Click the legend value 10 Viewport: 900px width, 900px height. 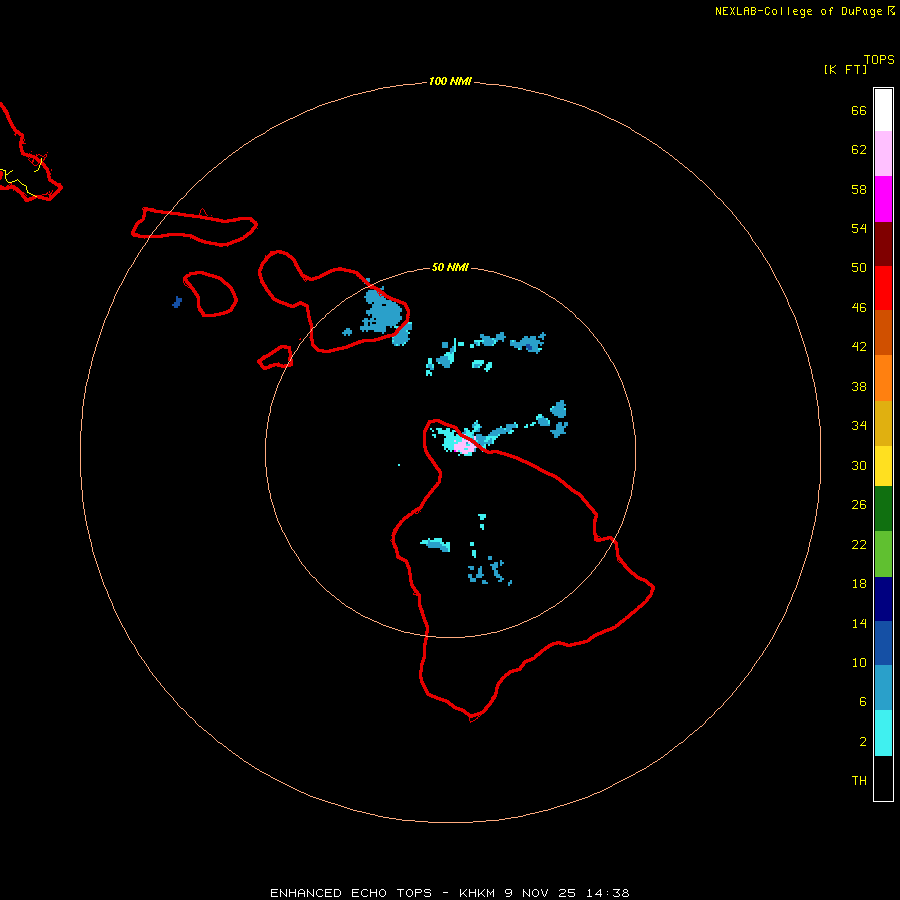point(859,663)
